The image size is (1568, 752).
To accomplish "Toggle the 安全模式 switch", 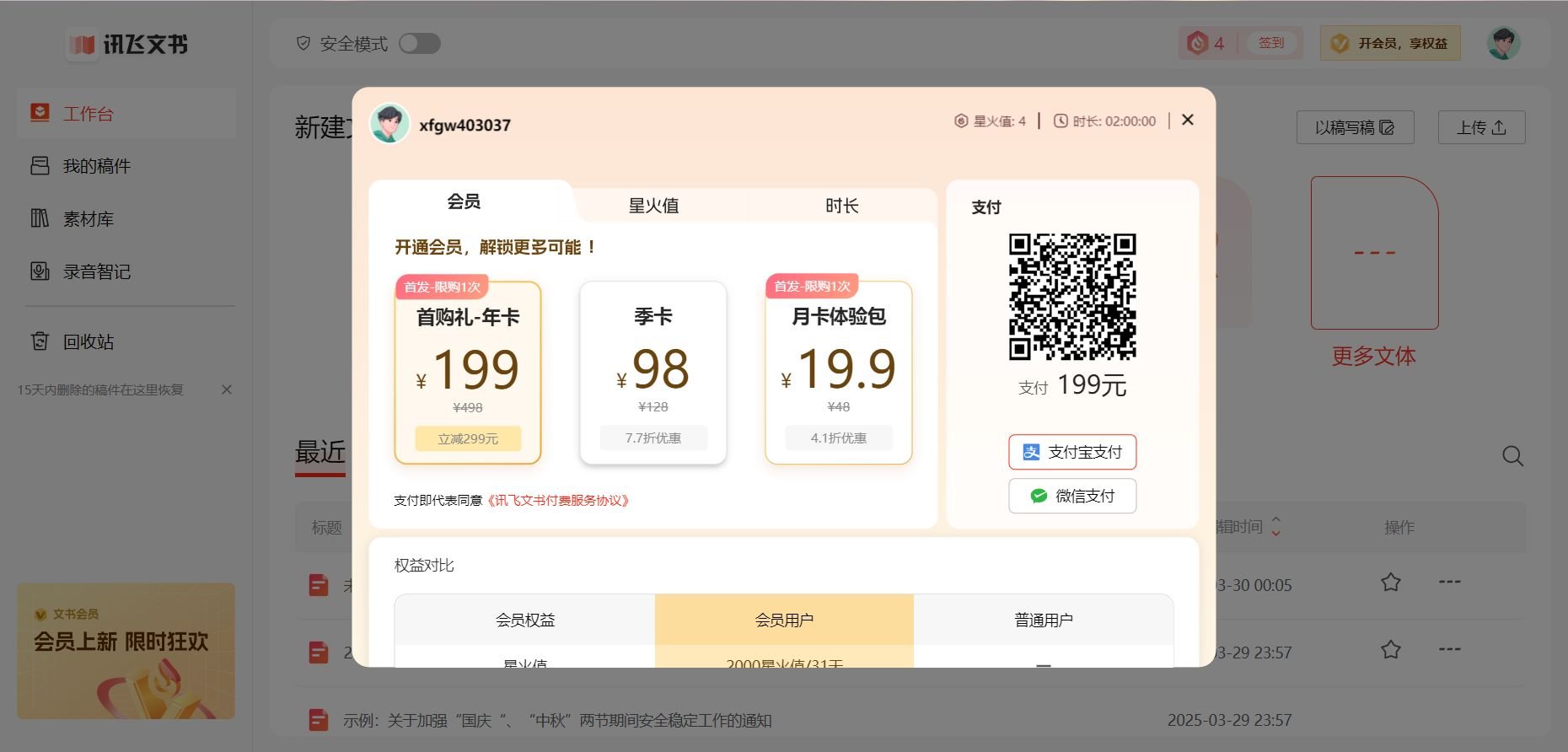I will point(420,44).
